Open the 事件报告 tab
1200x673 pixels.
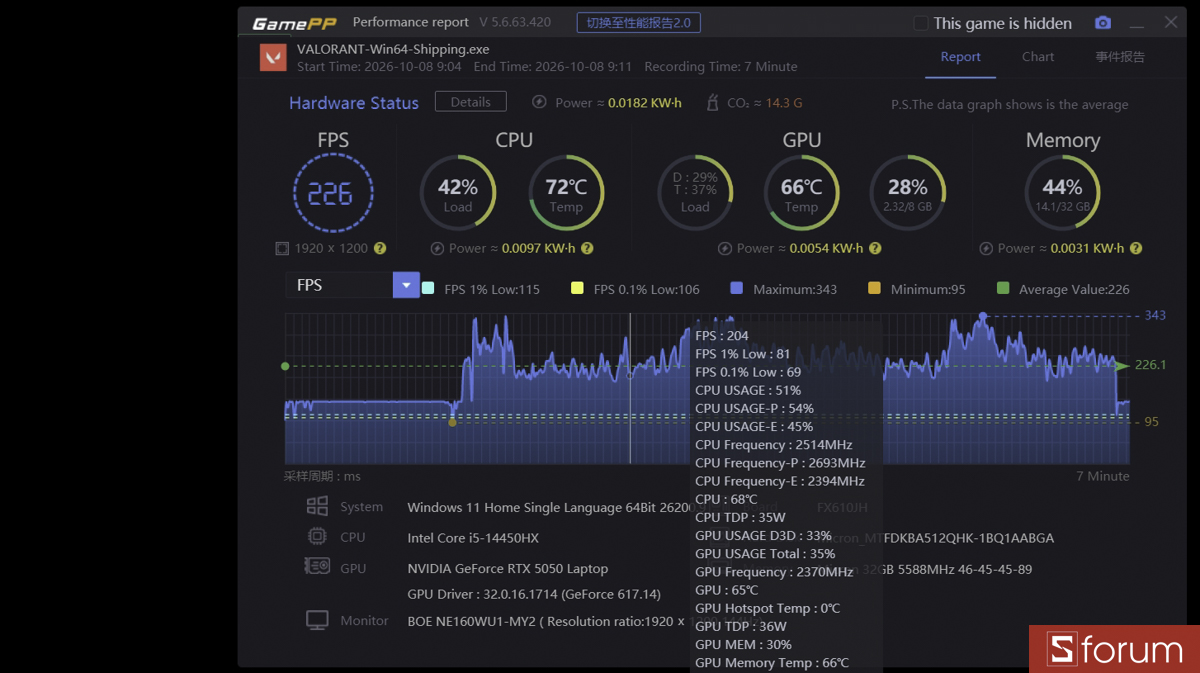(x=1120, y=57)
